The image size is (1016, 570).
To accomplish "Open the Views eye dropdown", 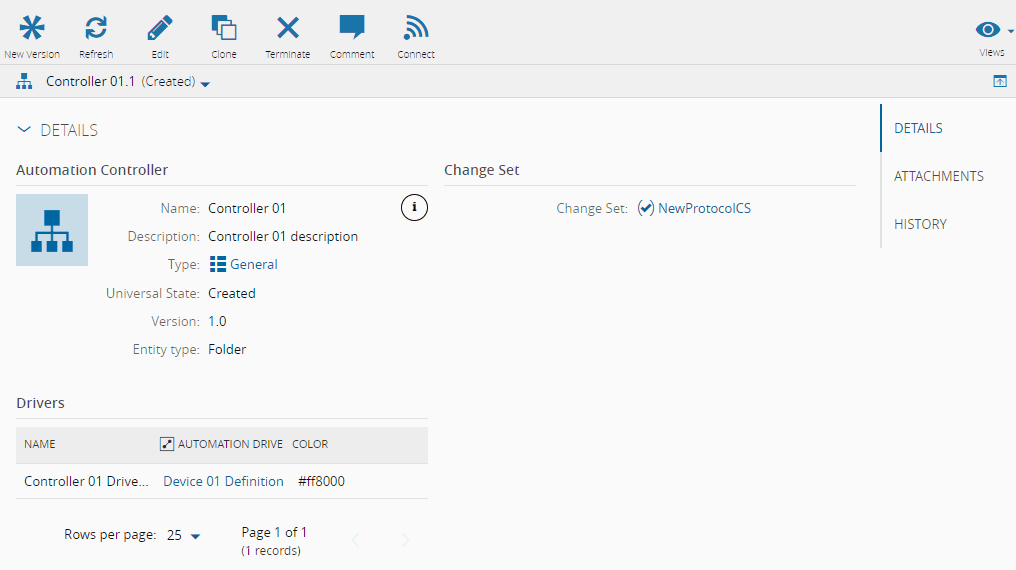I will 992,31.
